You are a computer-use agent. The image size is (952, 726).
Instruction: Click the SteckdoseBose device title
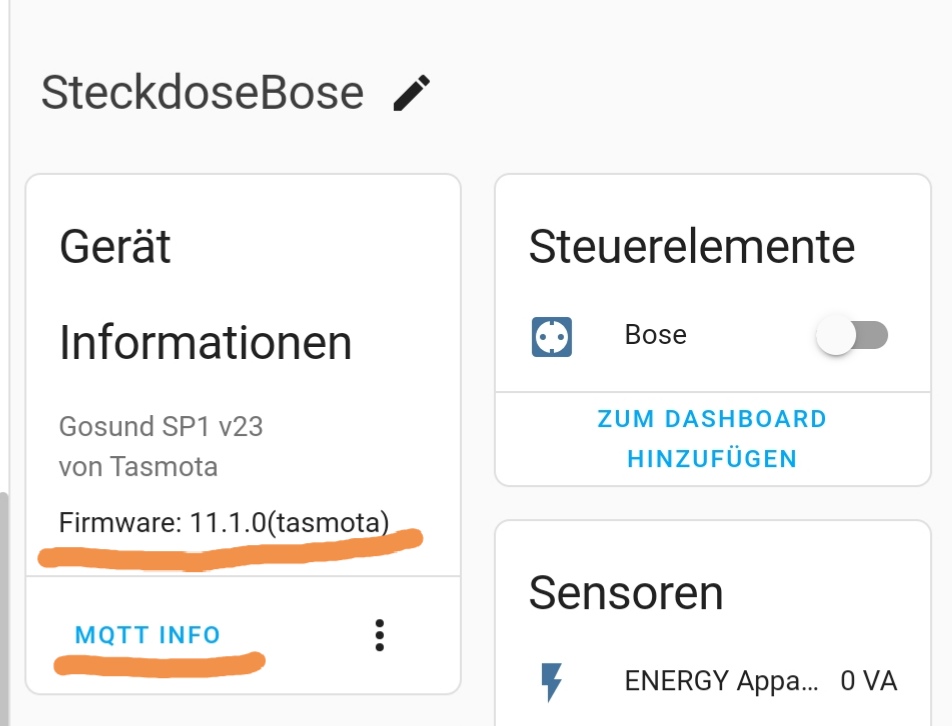pos(202,93)
